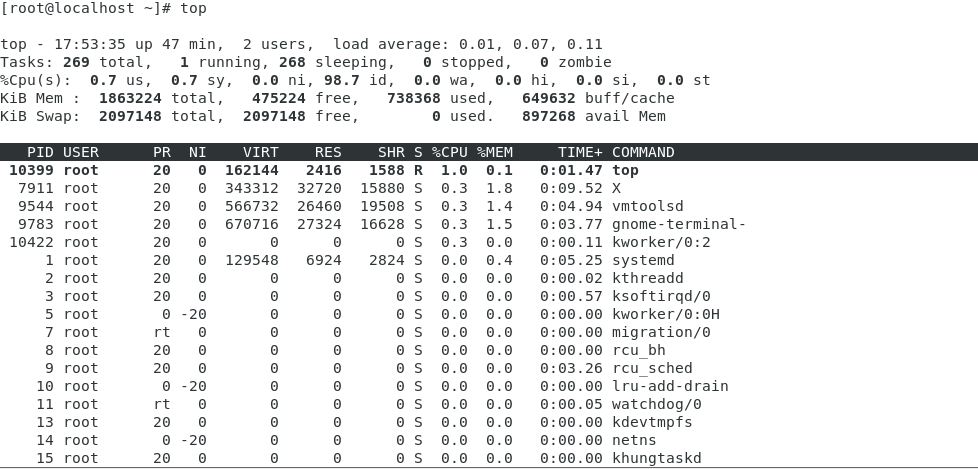The width and height of the screenshot is (978, 469).
Task: Click the RES column header
Action: 328,153
